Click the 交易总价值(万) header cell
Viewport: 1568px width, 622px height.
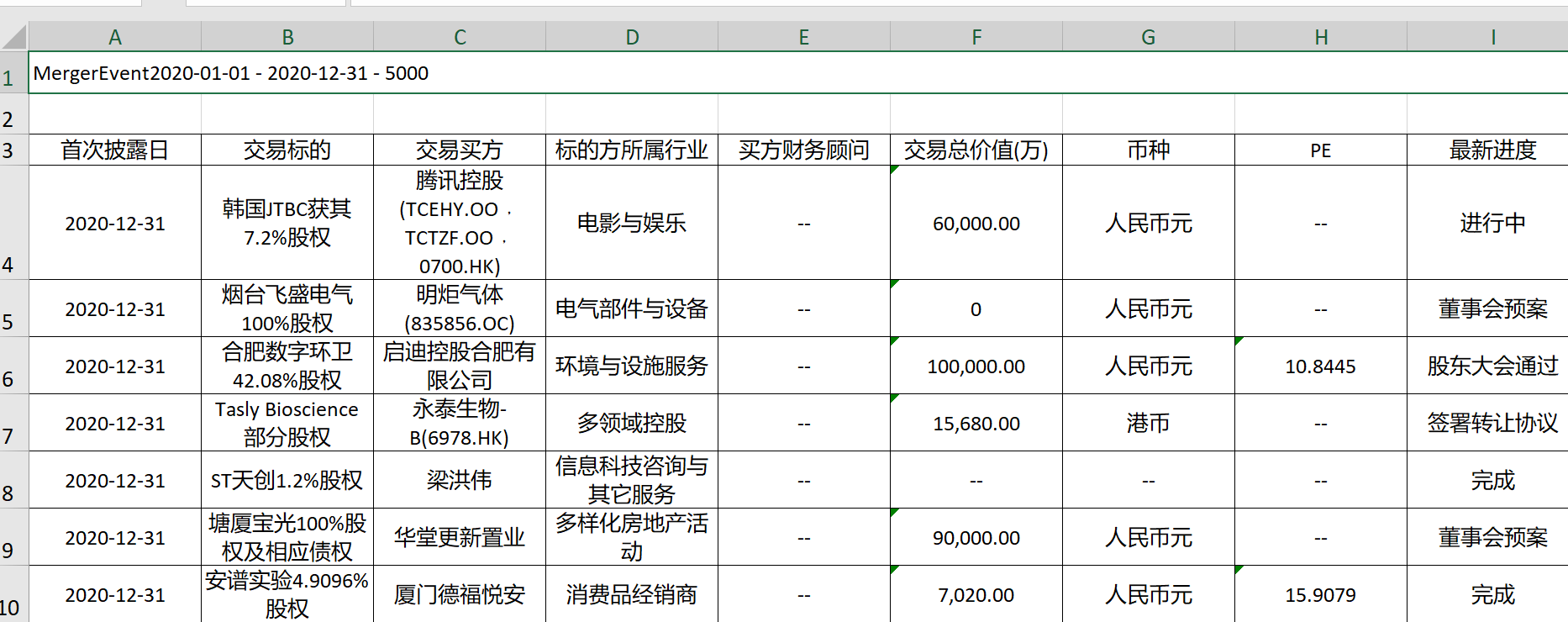click(x=976, y=150)
